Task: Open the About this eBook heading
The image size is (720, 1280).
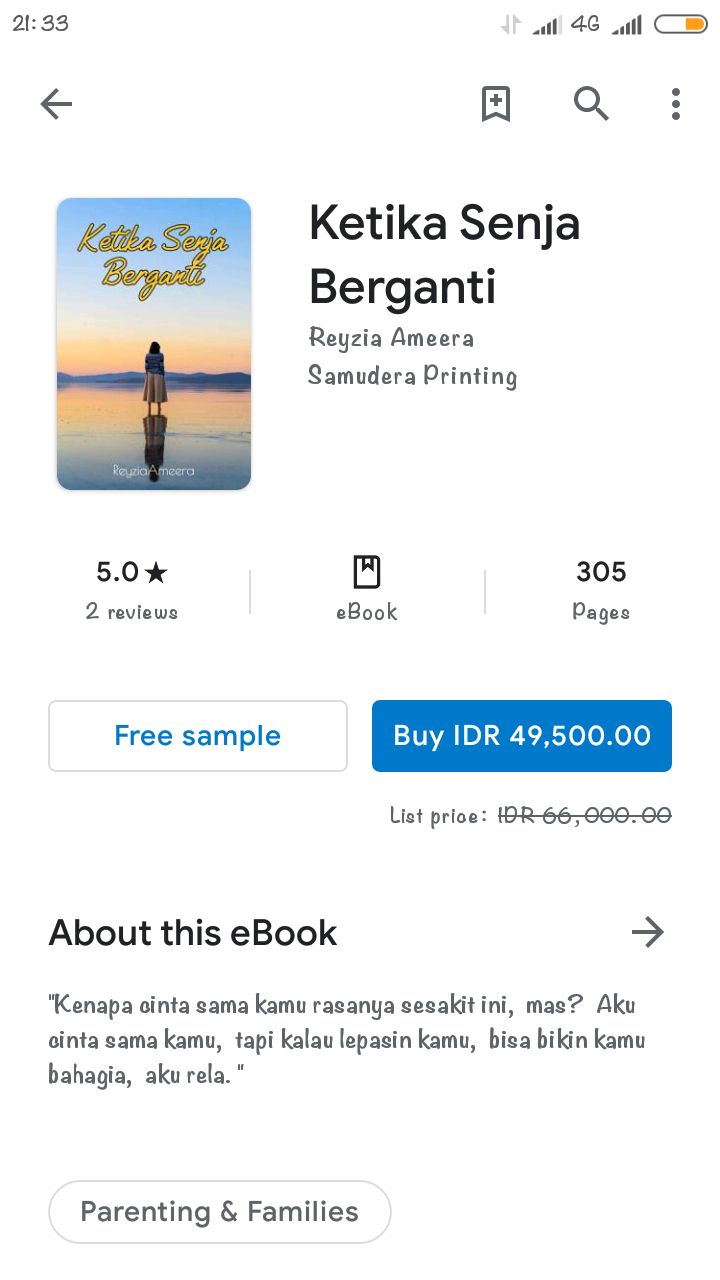Action: [x=193, y=933]
